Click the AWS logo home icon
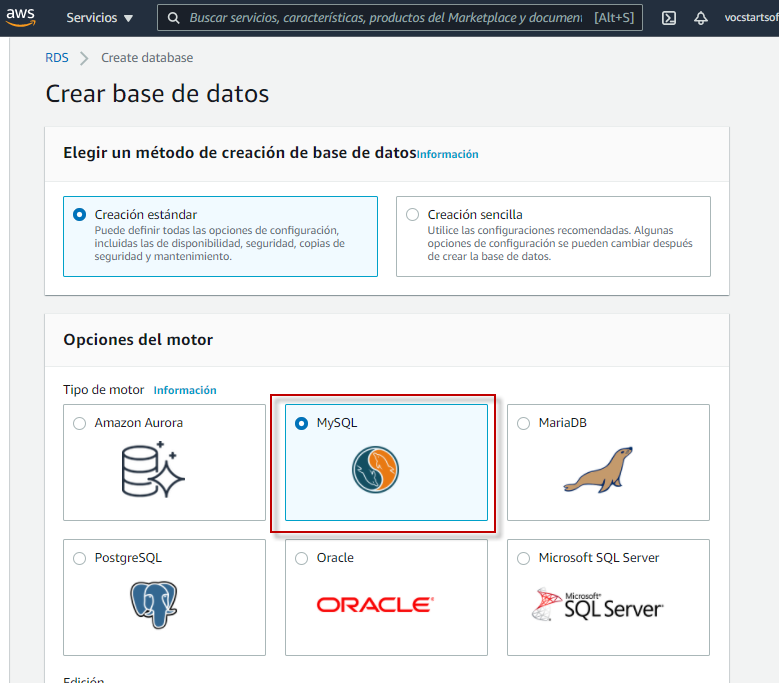 click(x=20, y=17)
